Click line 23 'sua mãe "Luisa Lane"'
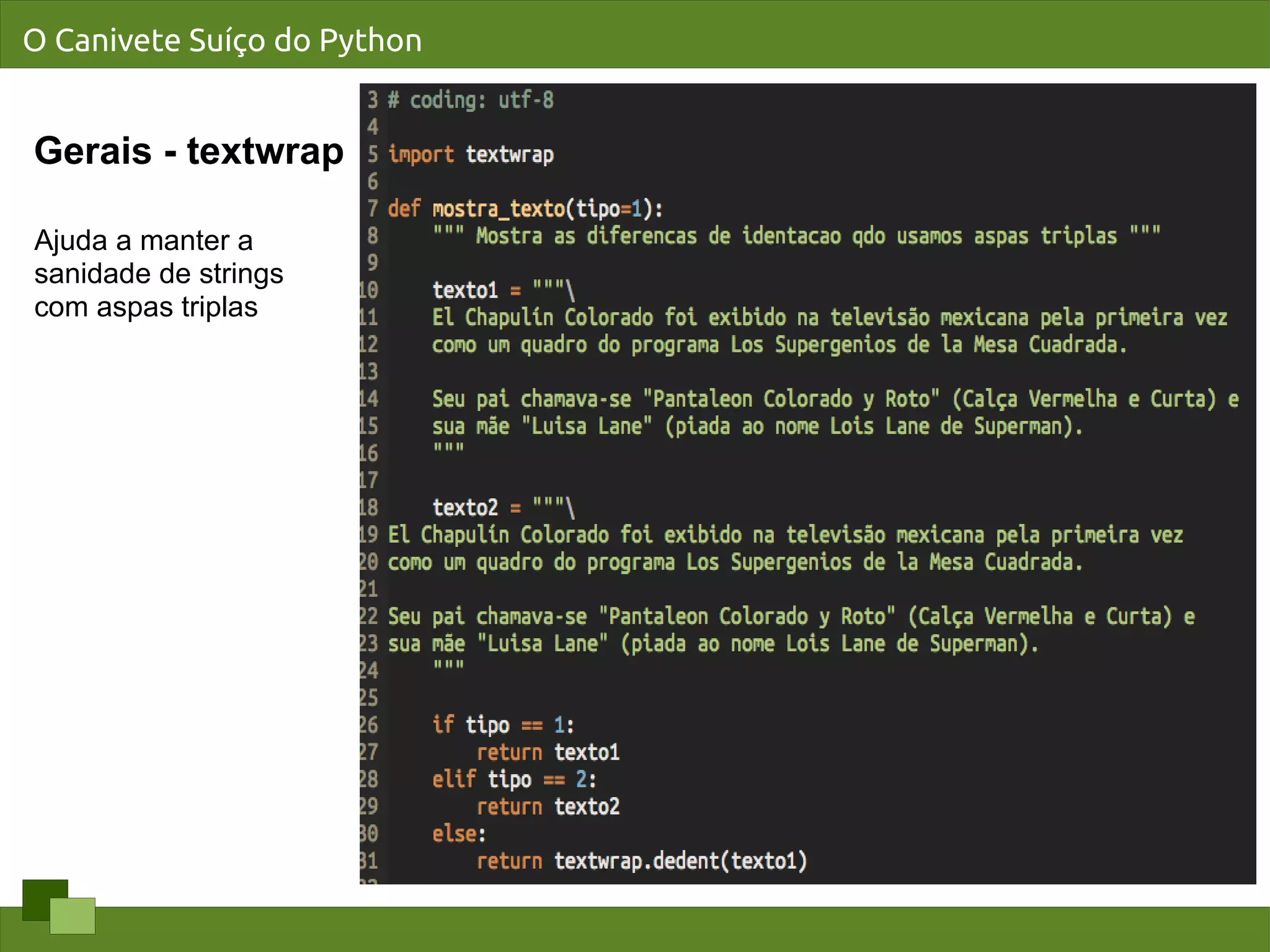 pyautogui.click(x=713, y=644)
